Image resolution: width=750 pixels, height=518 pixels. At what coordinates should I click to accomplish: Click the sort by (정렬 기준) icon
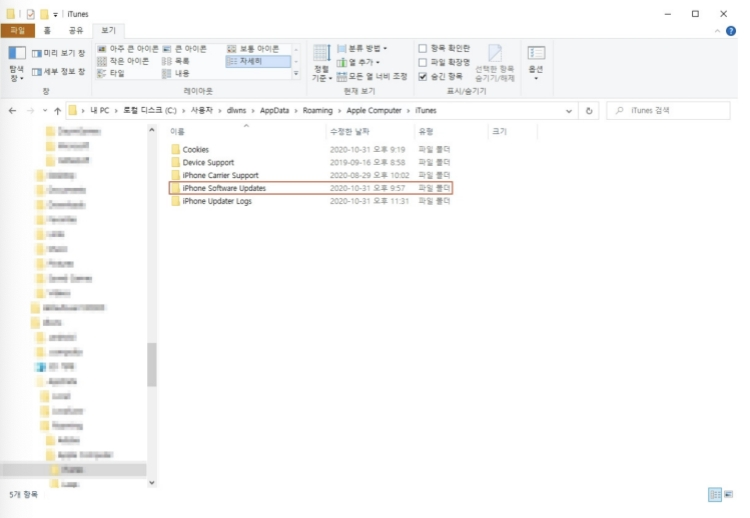(321, 63)
